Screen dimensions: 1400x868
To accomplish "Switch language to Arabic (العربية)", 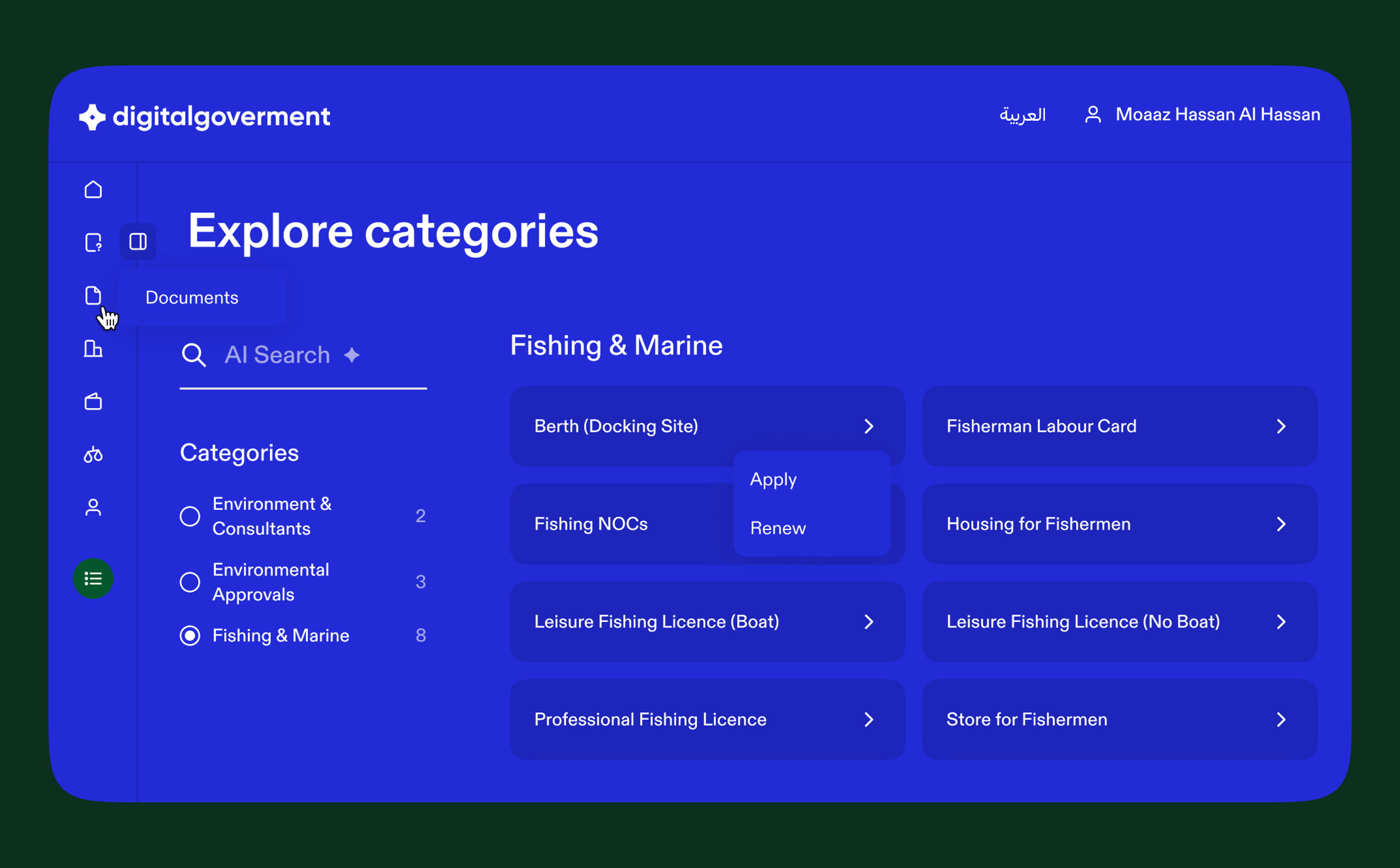I will pos(1022,115).
